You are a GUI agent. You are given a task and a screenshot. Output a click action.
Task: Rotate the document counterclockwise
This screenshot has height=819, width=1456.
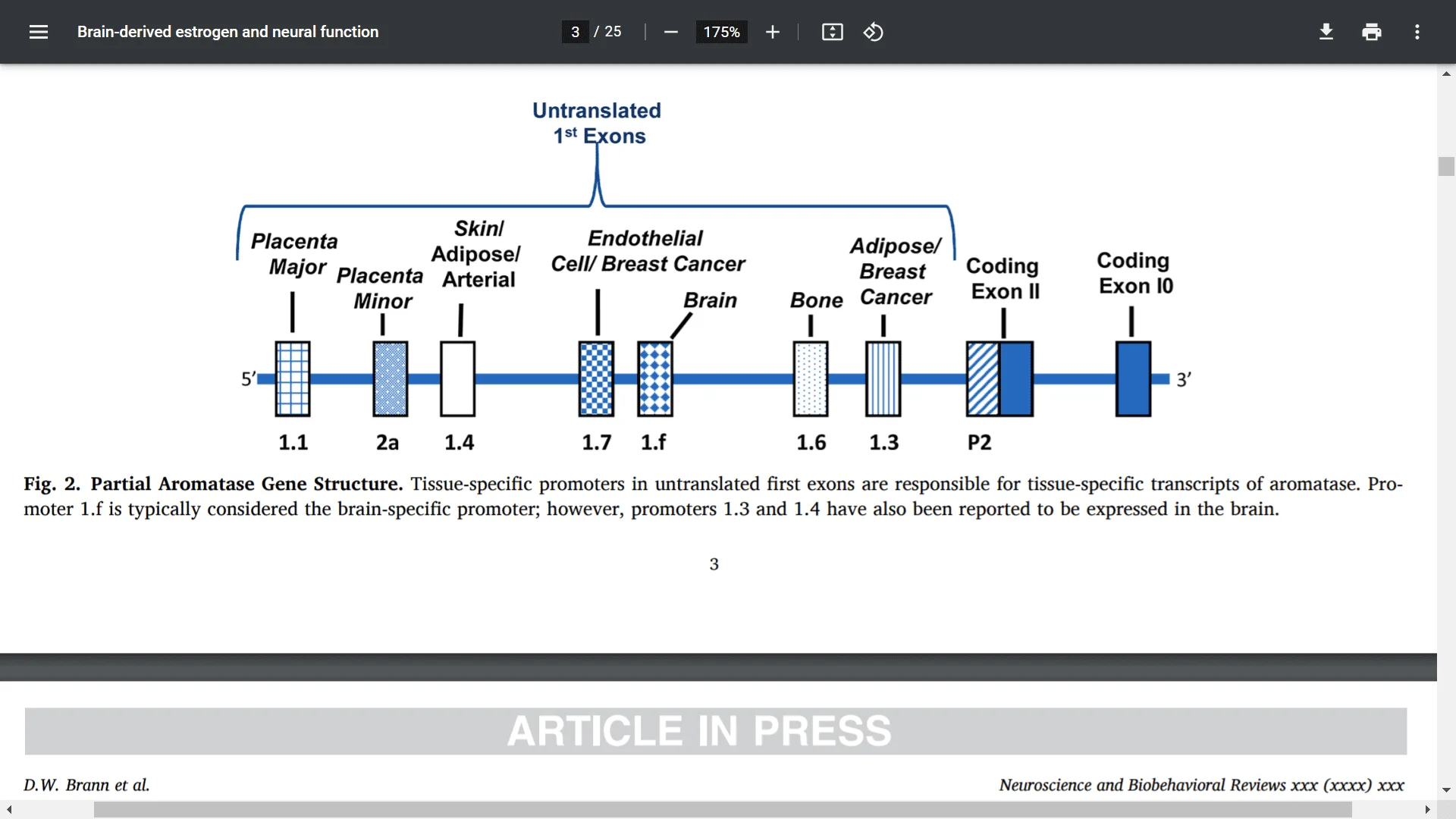pyautogui.click(x=873, y=32)
